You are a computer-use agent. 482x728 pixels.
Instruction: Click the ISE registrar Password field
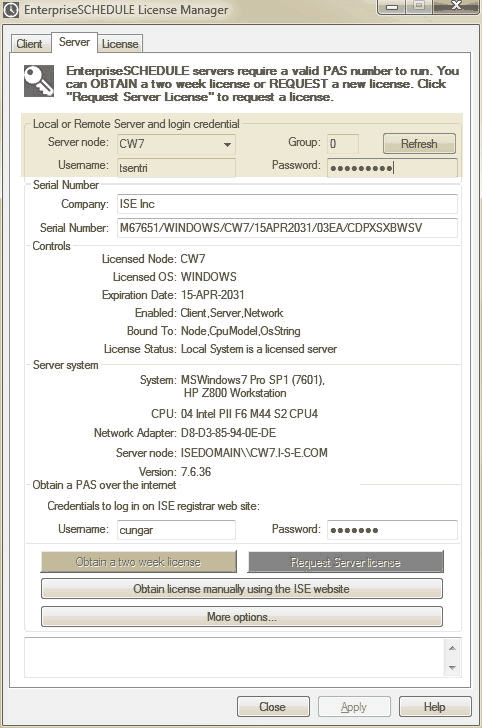[x=392, y=530]
